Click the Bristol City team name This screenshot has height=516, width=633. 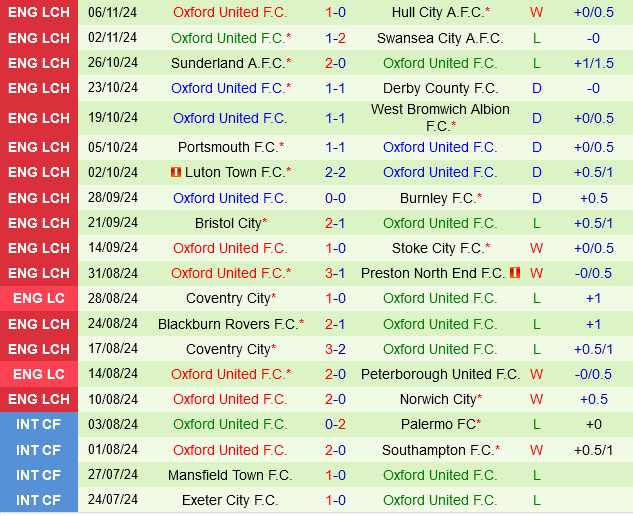point(227,223)
